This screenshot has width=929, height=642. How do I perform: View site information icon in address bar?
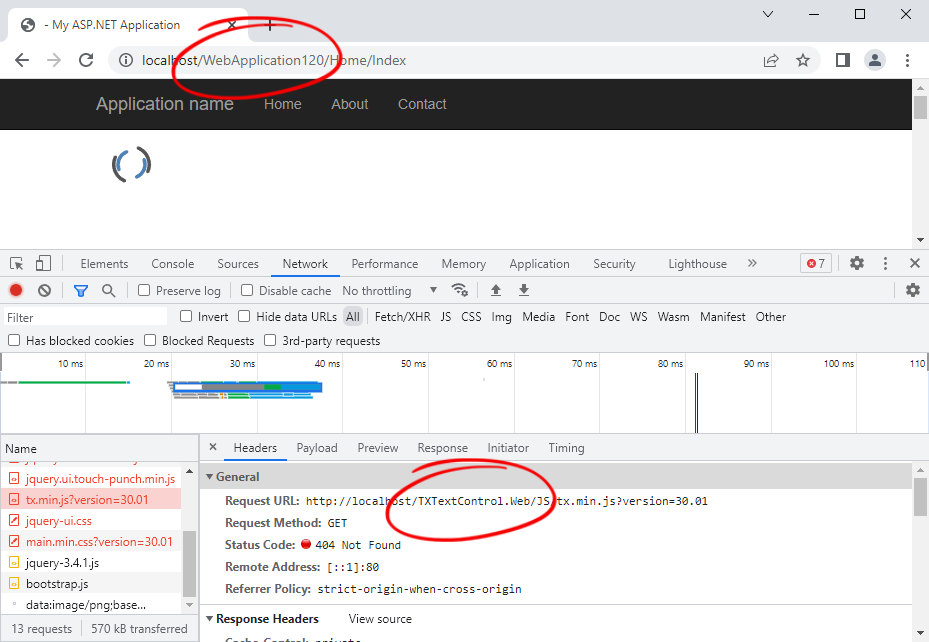(126, 60)
